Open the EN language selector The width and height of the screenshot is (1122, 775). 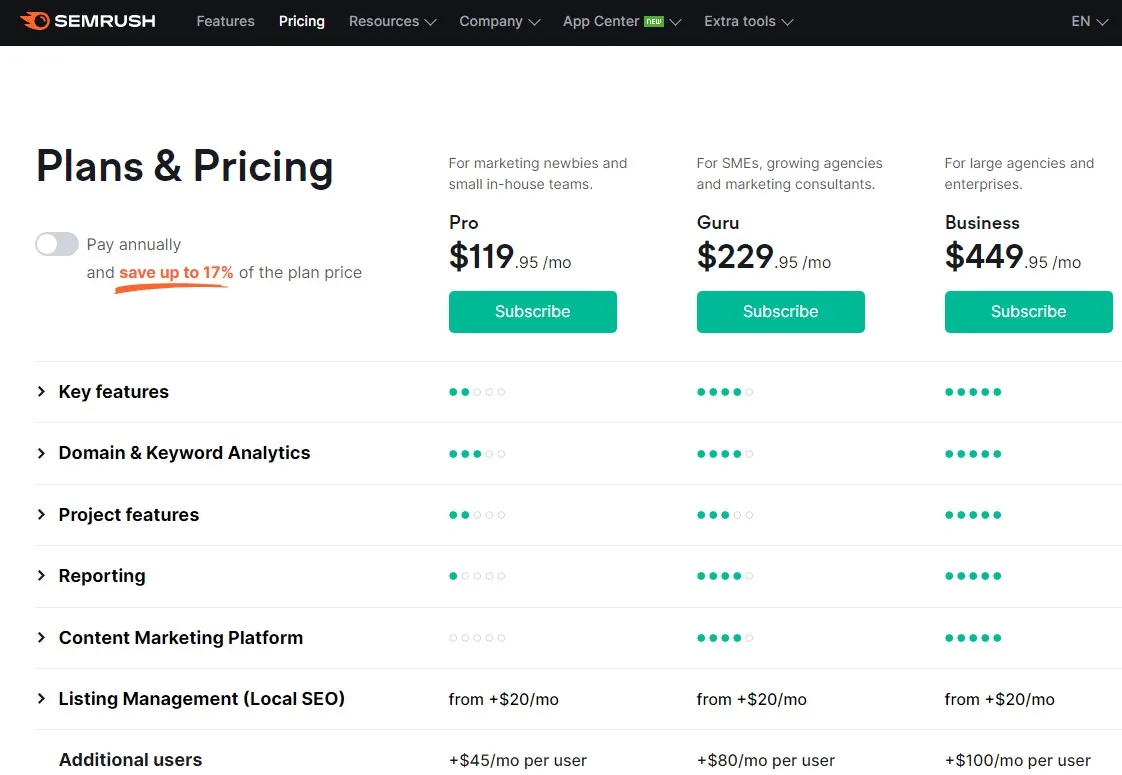(x=1089, y=21)
